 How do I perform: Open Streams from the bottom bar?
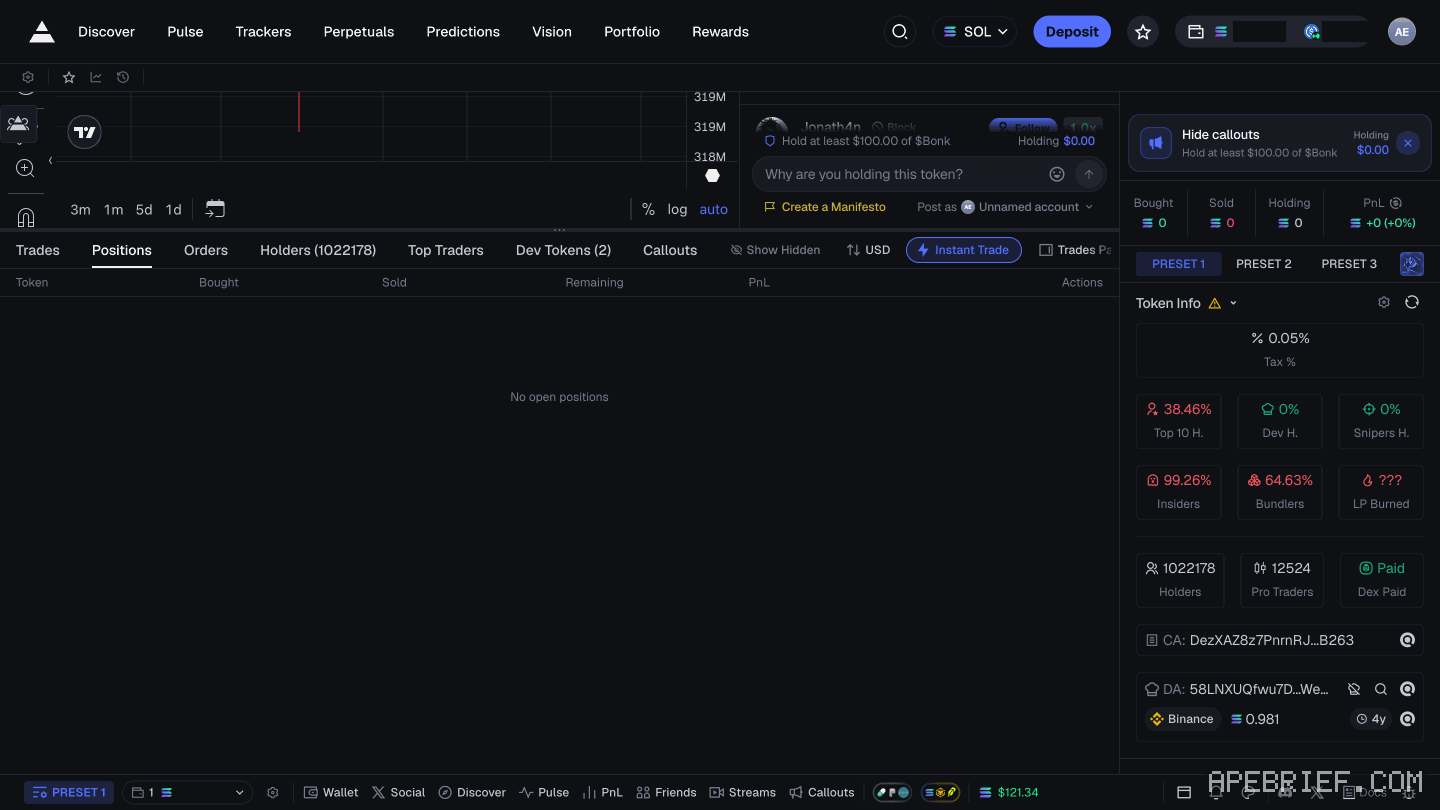743,792
